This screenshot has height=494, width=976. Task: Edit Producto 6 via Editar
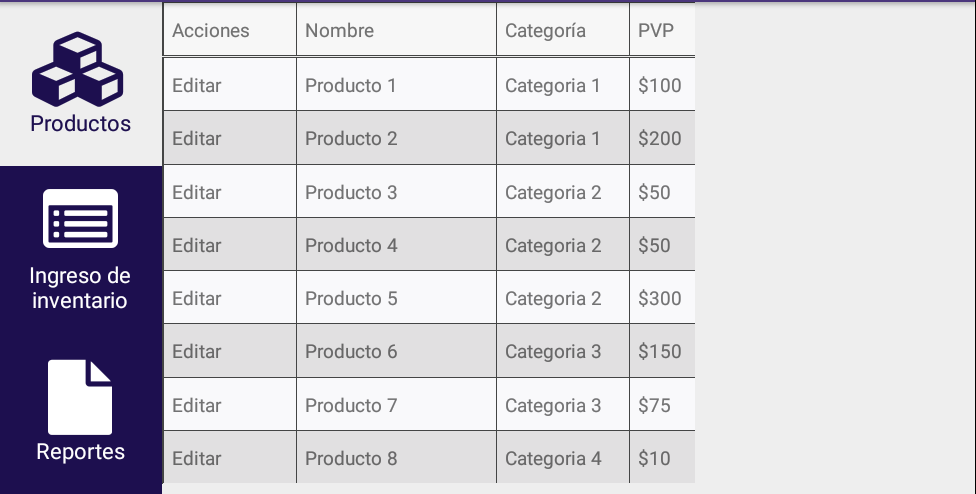tap(197, 352)
